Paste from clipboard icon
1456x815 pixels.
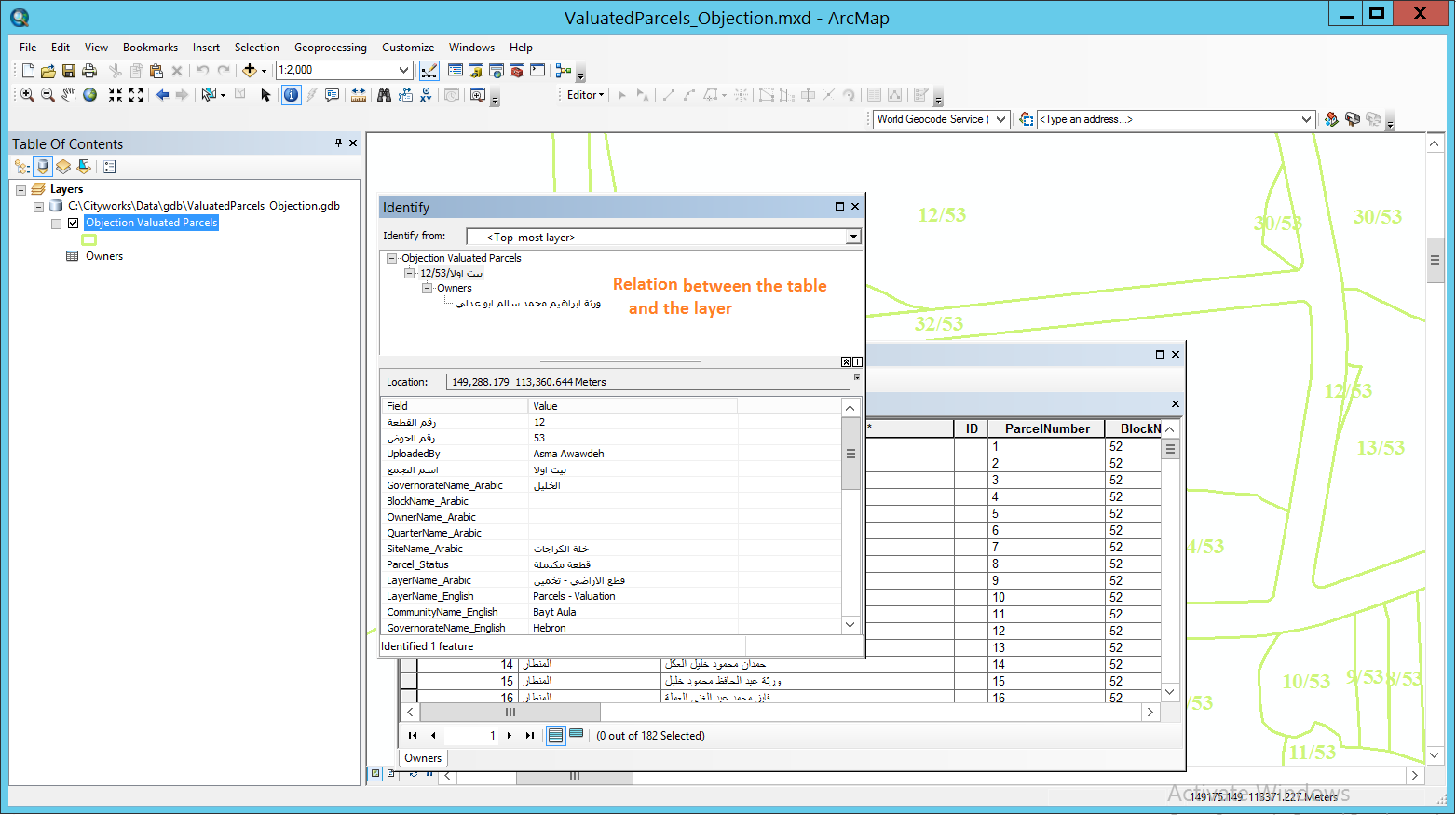(x=156, y=71)
